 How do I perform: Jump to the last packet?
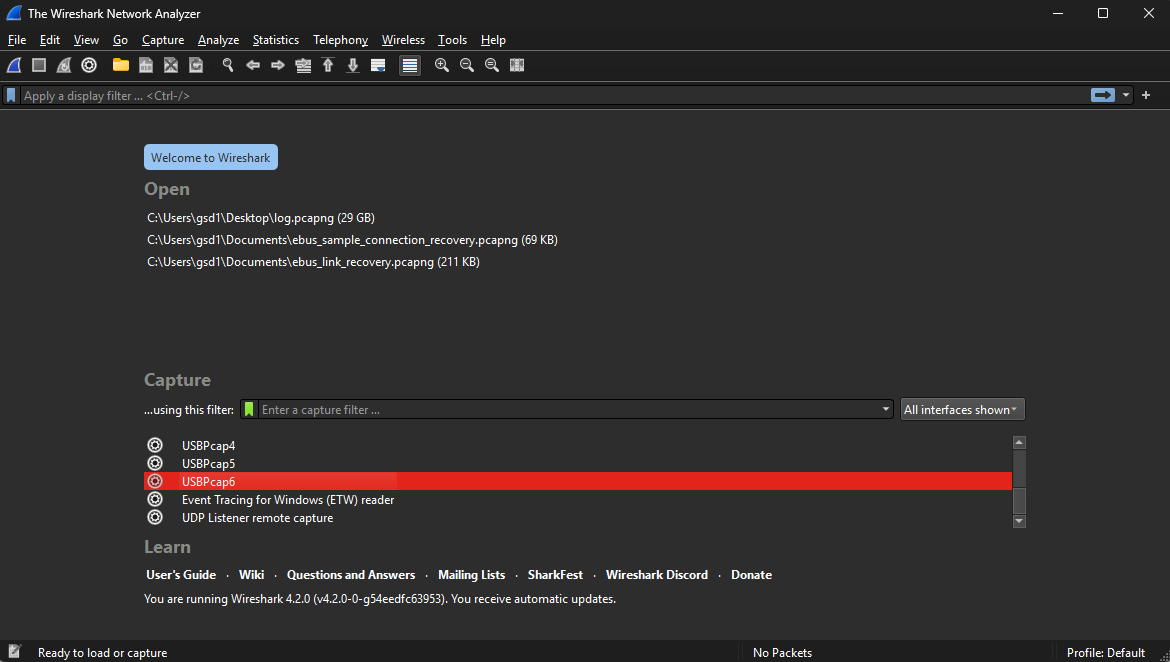(353, 66)
